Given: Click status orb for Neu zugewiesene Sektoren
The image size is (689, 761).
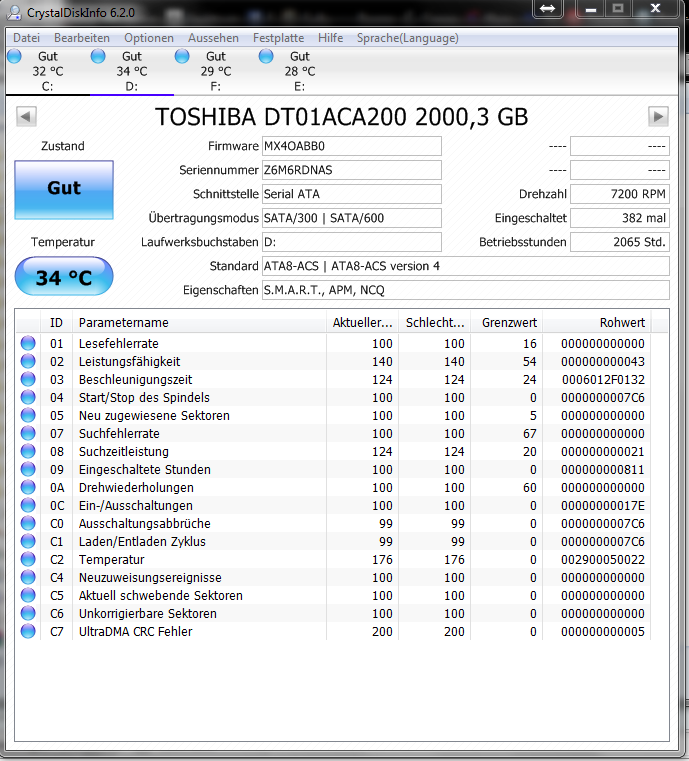Looking at the screenshot, I should (28, 415).
